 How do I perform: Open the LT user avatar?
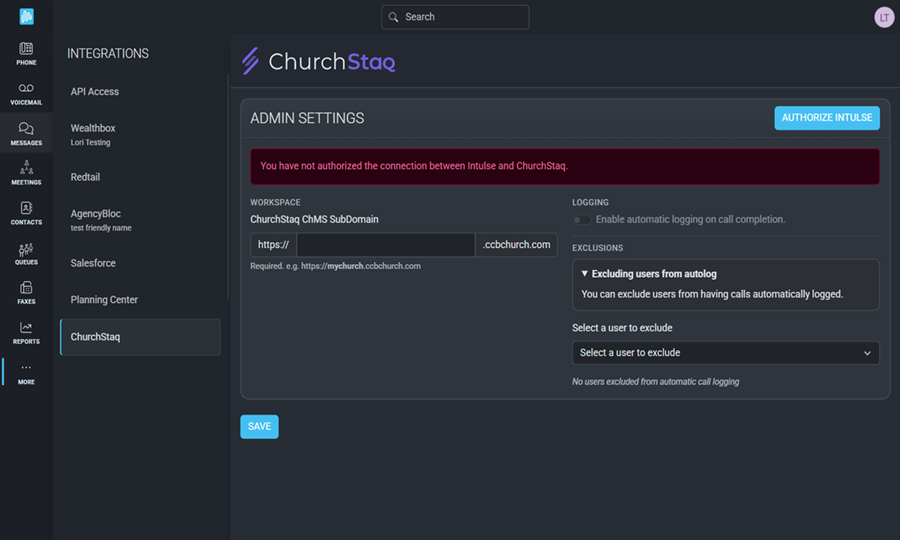click(884, 17)
